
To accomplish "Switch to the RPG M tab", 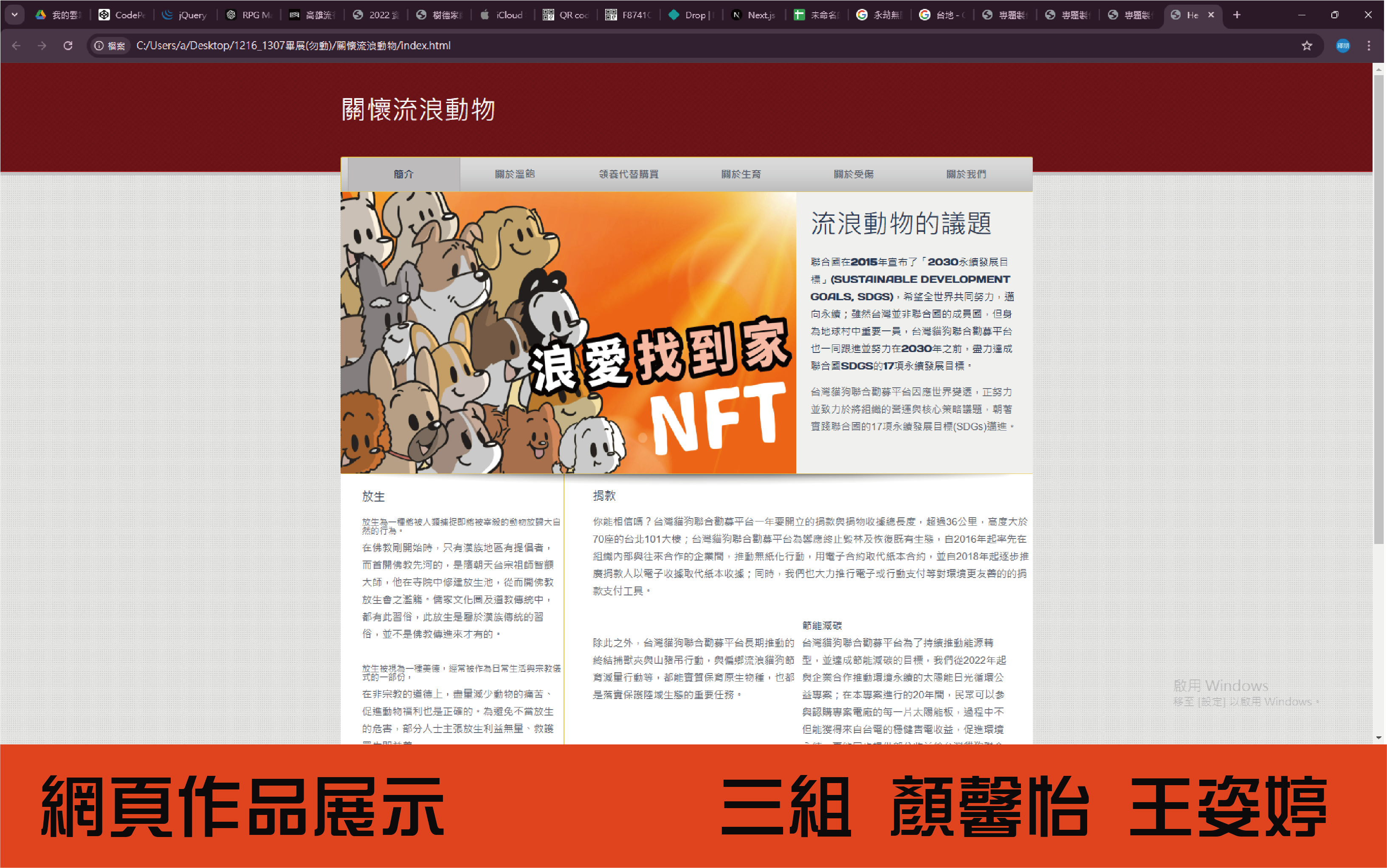I will point(248,15).
